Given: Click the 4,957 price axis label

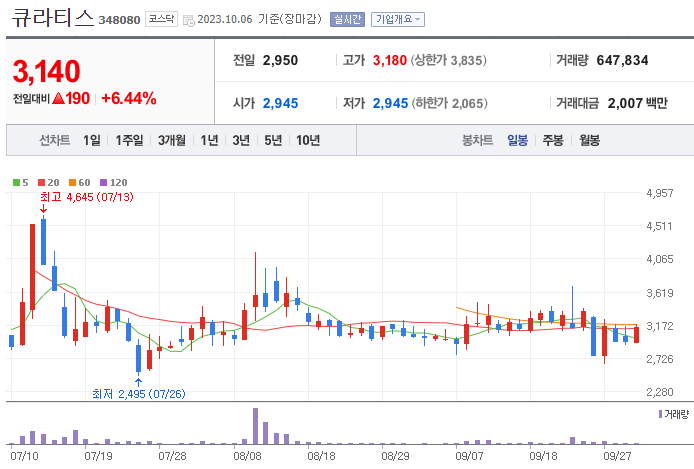Looking at the screenshot, I should pyautogui.click(x=659, y=193).
